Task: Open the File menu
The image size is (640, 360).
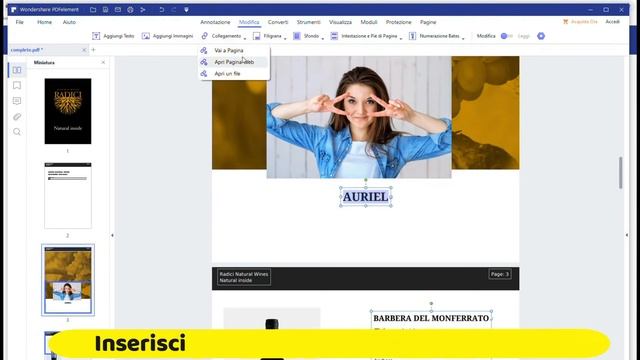Action: point(20,22)
